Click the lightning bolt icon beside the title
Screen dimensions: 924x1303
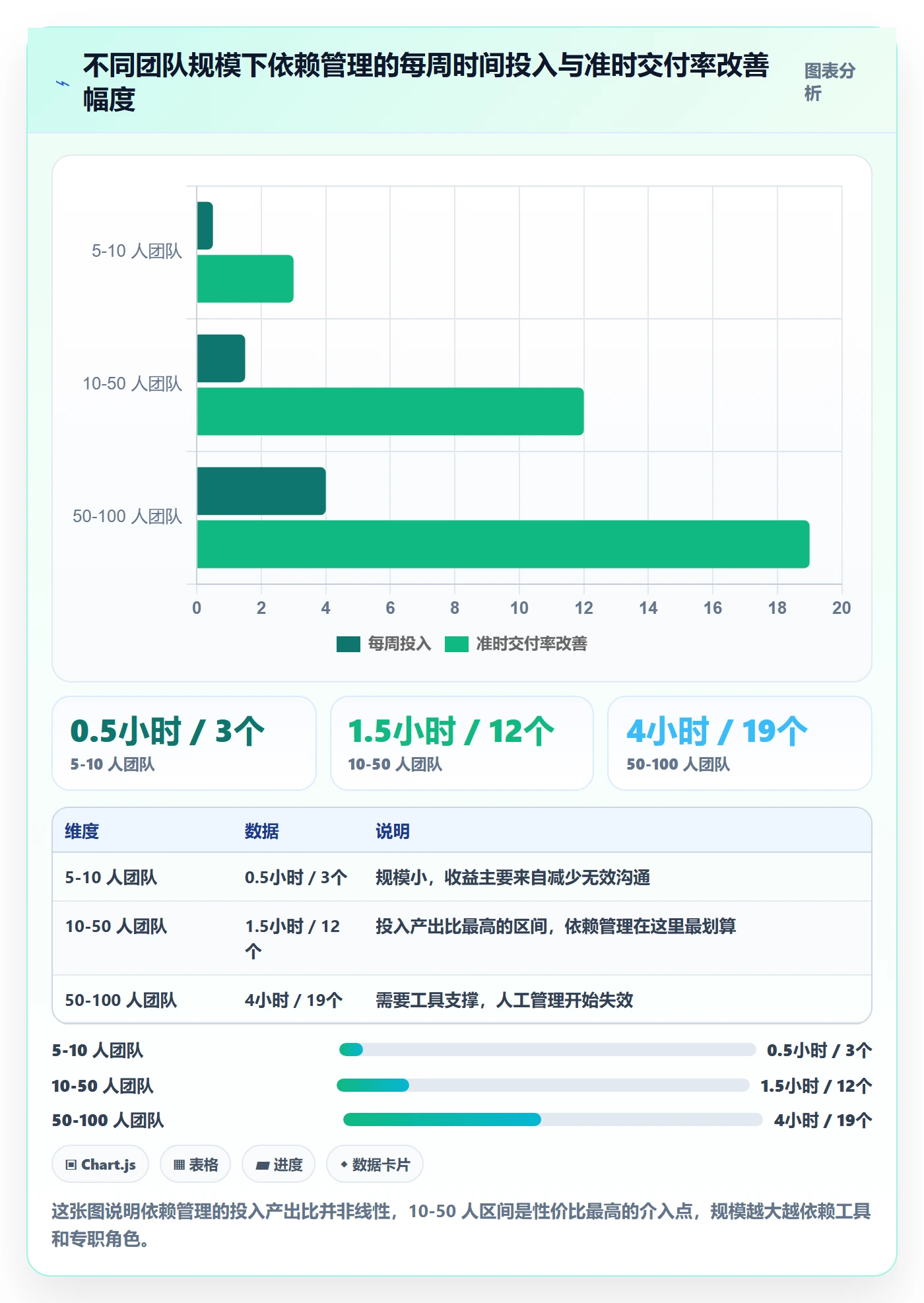63,83
